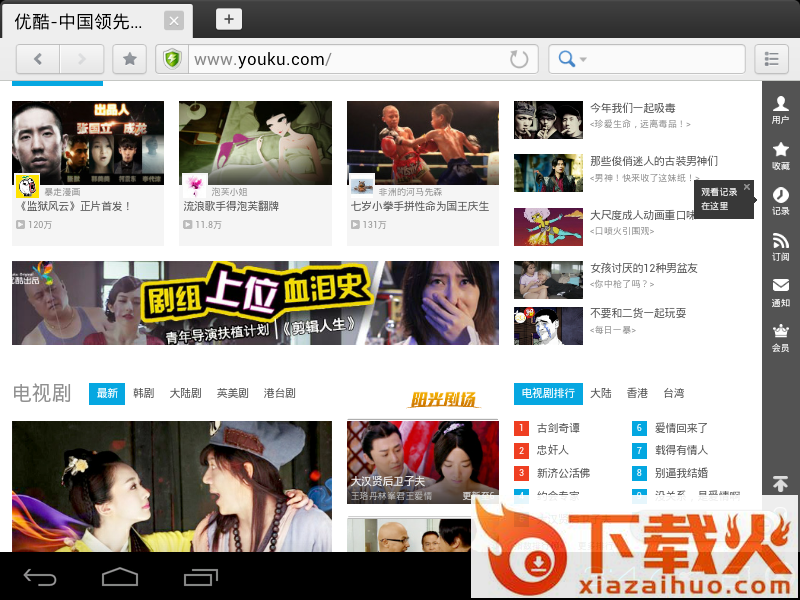Open 通知 notifications envelope icon
The height and width of the screenshot is (600, 800).
tap(781, 293)
